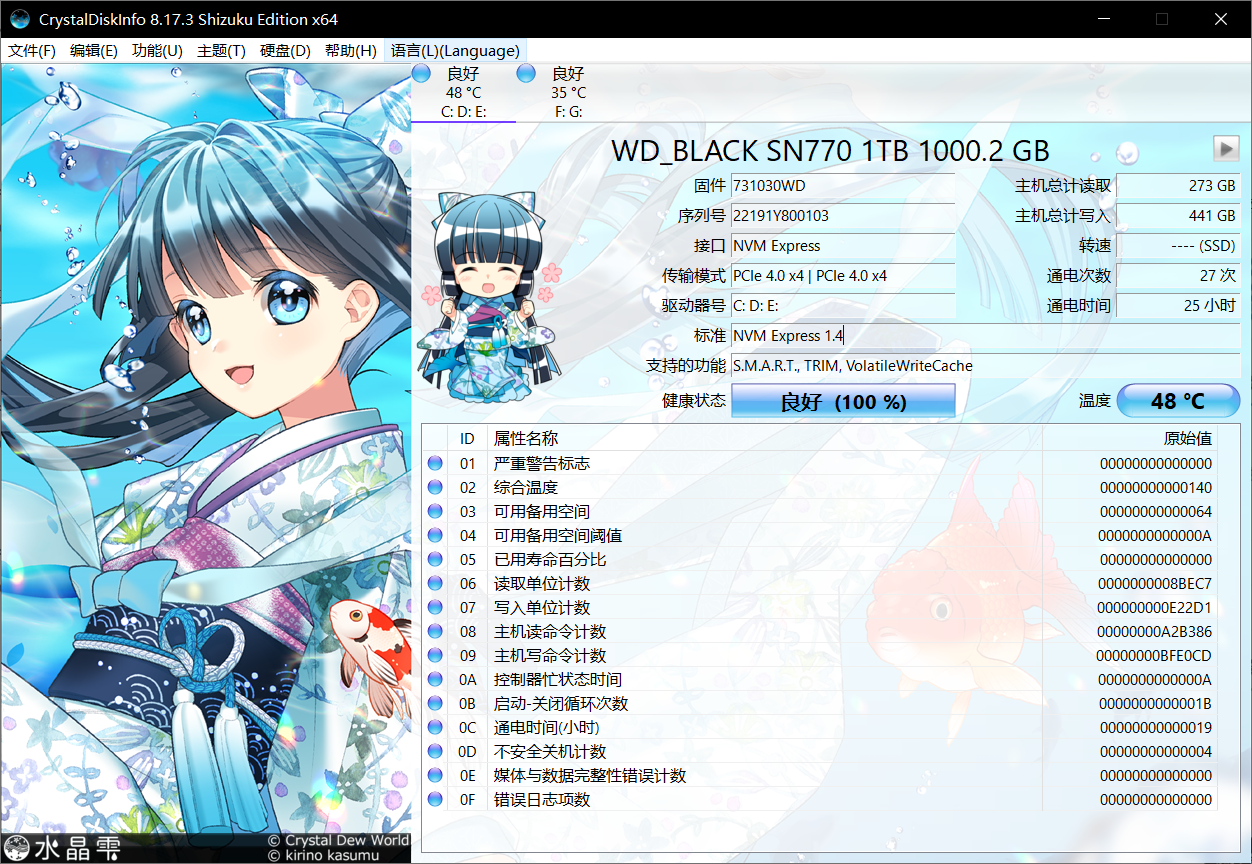Click the status orb of attribute 03
Screen dimensions: 1252x864
435,512
